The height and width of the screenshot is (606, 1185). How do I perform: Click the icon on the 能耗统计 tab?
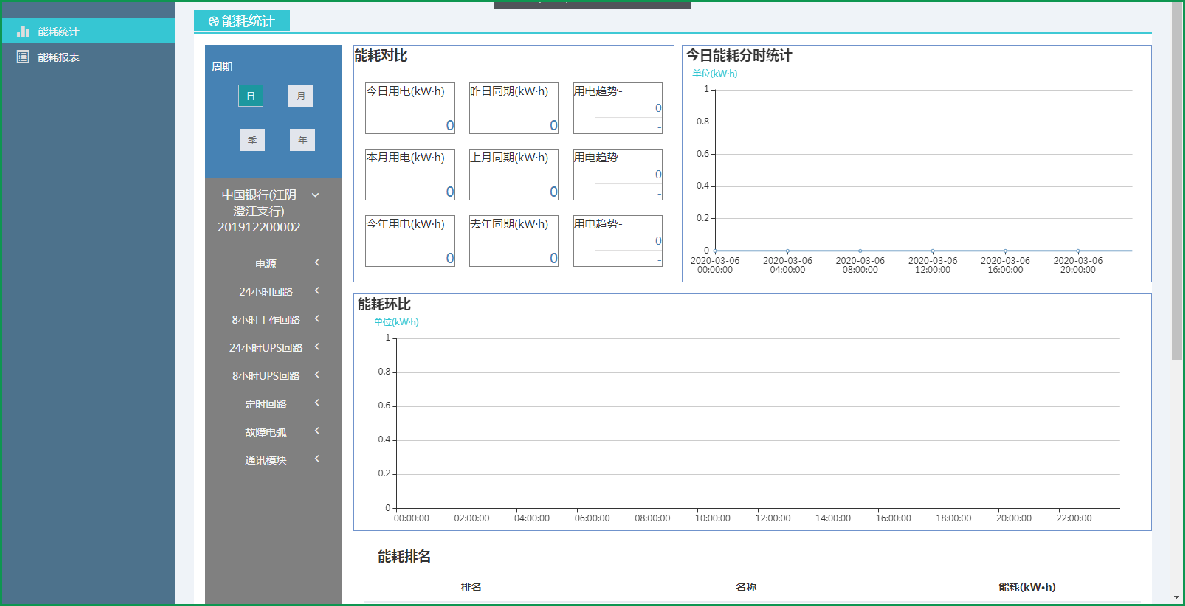click(213, 21)
